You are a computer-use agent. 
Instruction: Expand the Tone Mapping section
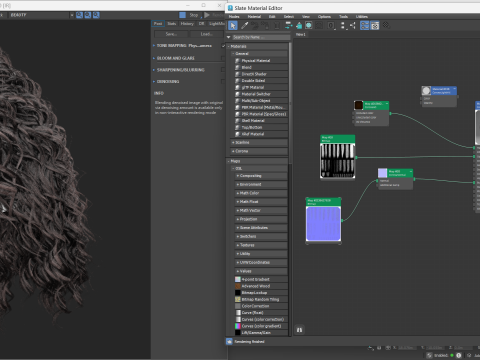(154, 46)
